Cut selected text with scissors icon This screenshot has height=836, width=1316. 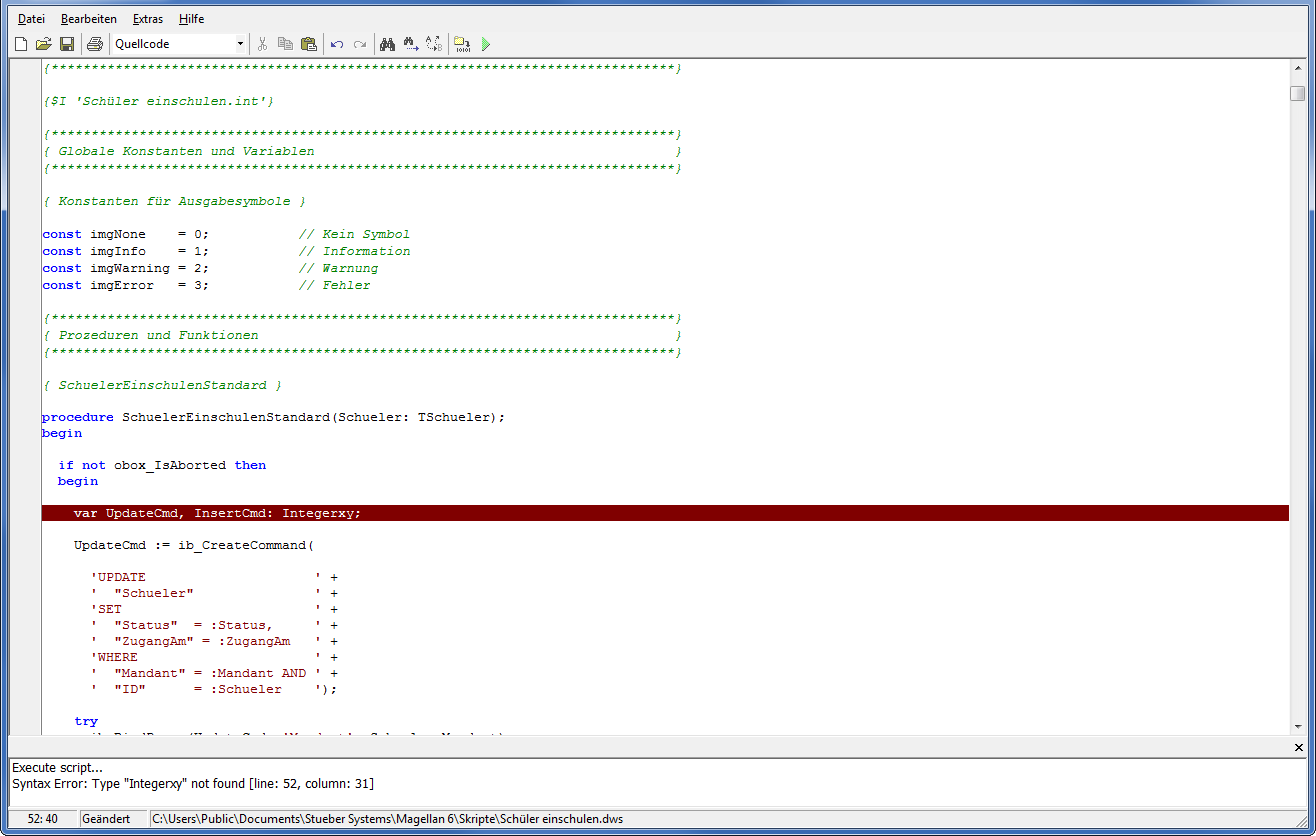pos(263,44)
